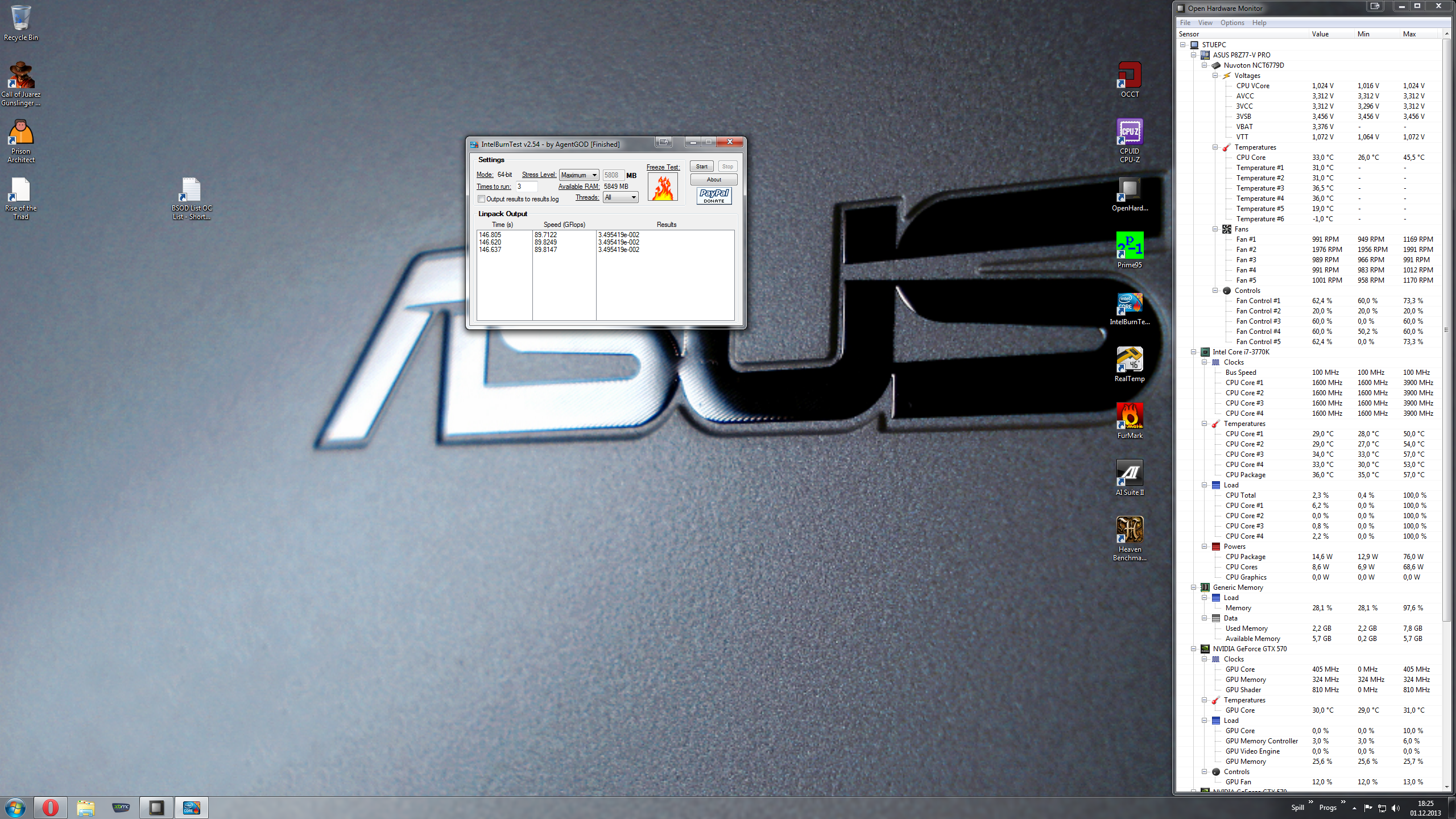Collapse the Controls group under Nuvoton
The width and height of the screenshot is (1456, 819).
pyautogui.click(x=1215, y=291)
